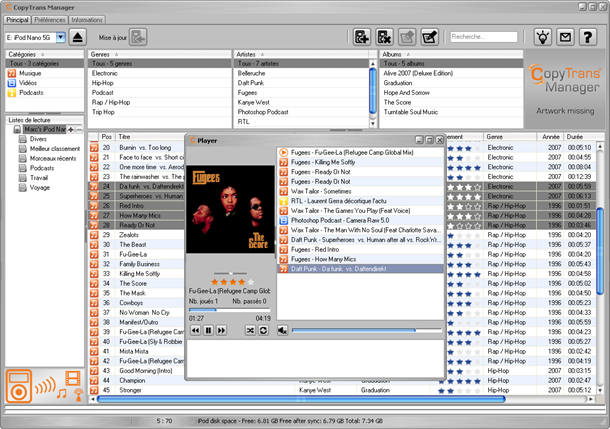Switch to the Principal tab

(x=17, y=20)
